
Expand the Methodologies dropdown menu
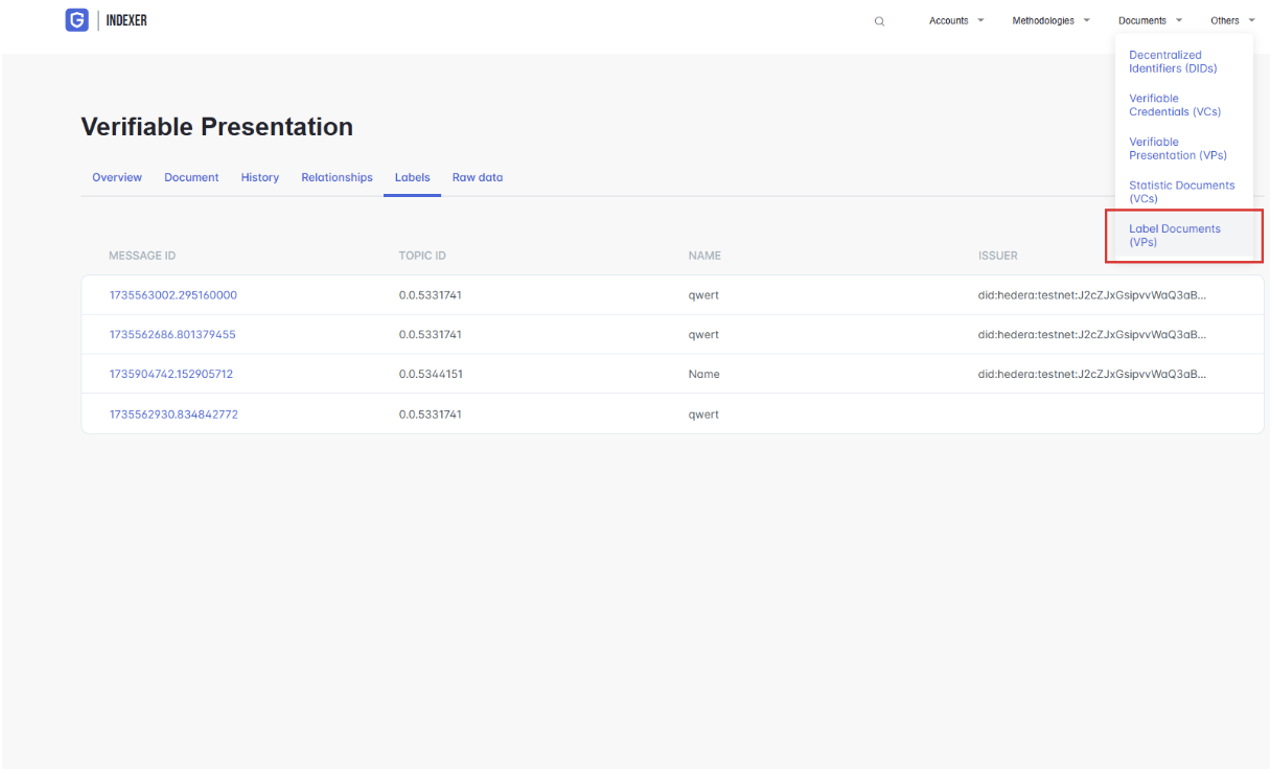tap(1050, 21)
